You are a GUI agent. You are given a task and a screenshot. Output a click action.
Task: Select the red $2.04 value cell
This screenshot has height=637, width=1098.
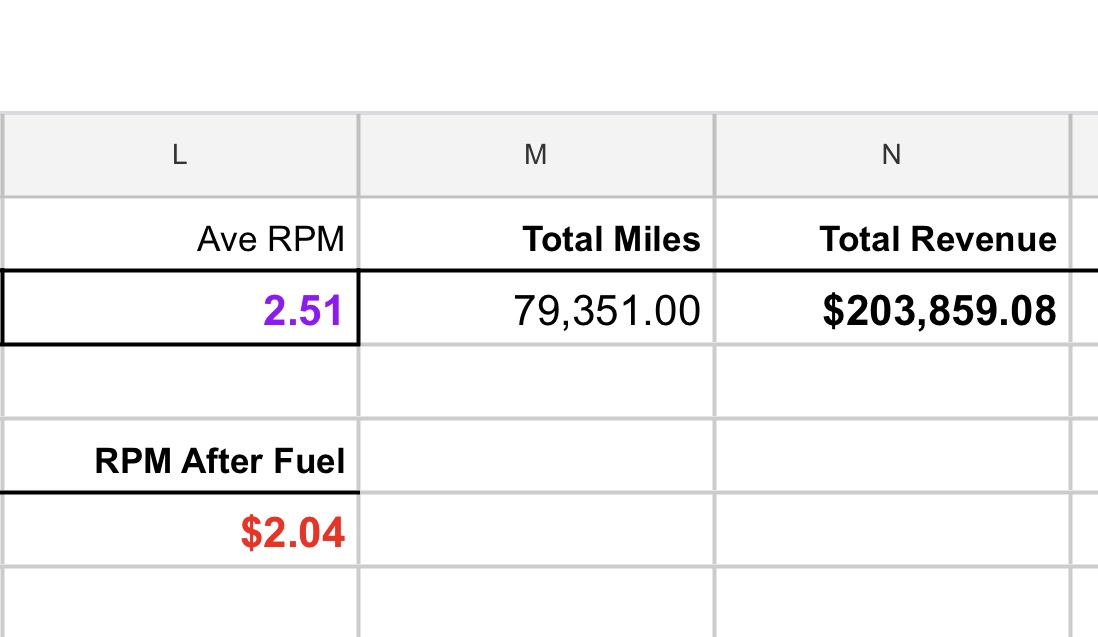pyautogui.click(x=180, y=531)
